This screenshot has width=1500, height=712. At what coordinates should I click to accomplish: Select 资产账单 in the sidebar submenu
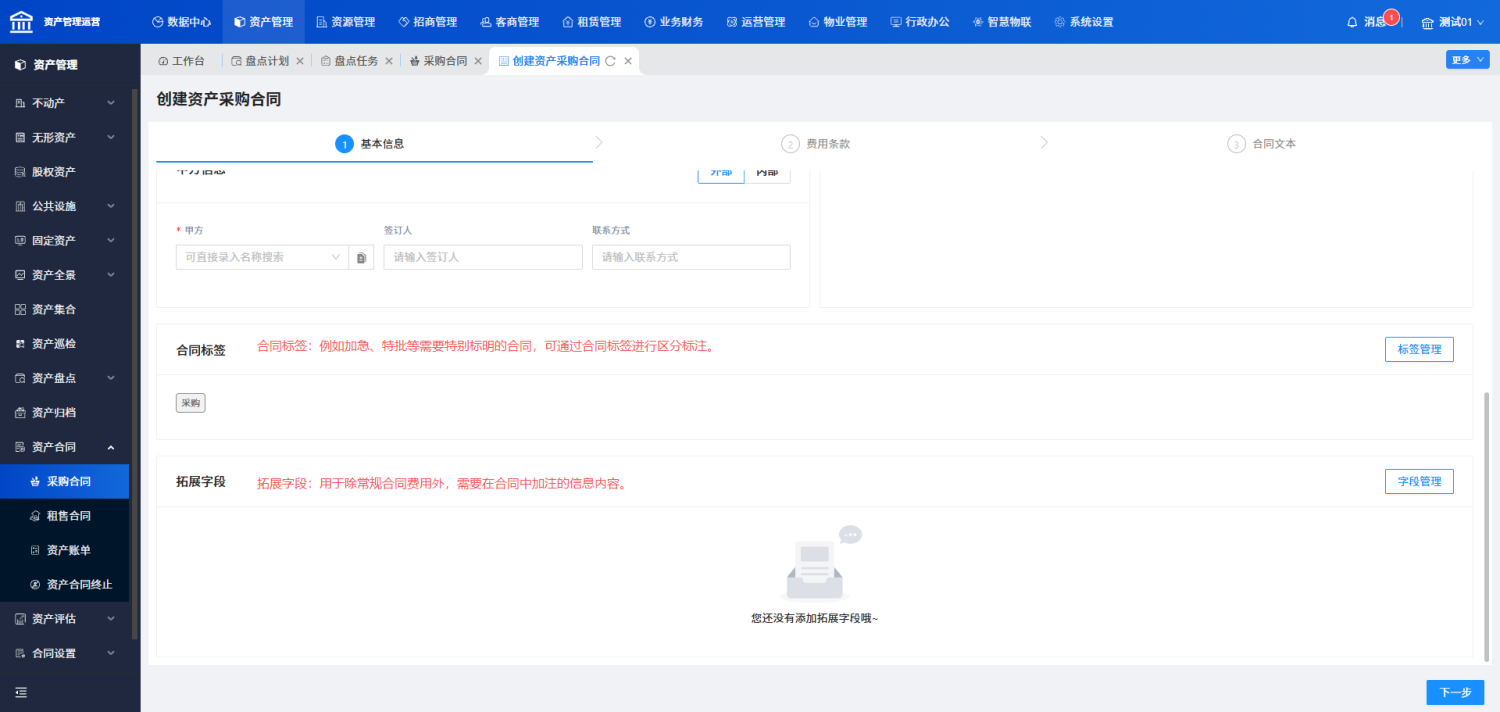[x=65, y=550]
